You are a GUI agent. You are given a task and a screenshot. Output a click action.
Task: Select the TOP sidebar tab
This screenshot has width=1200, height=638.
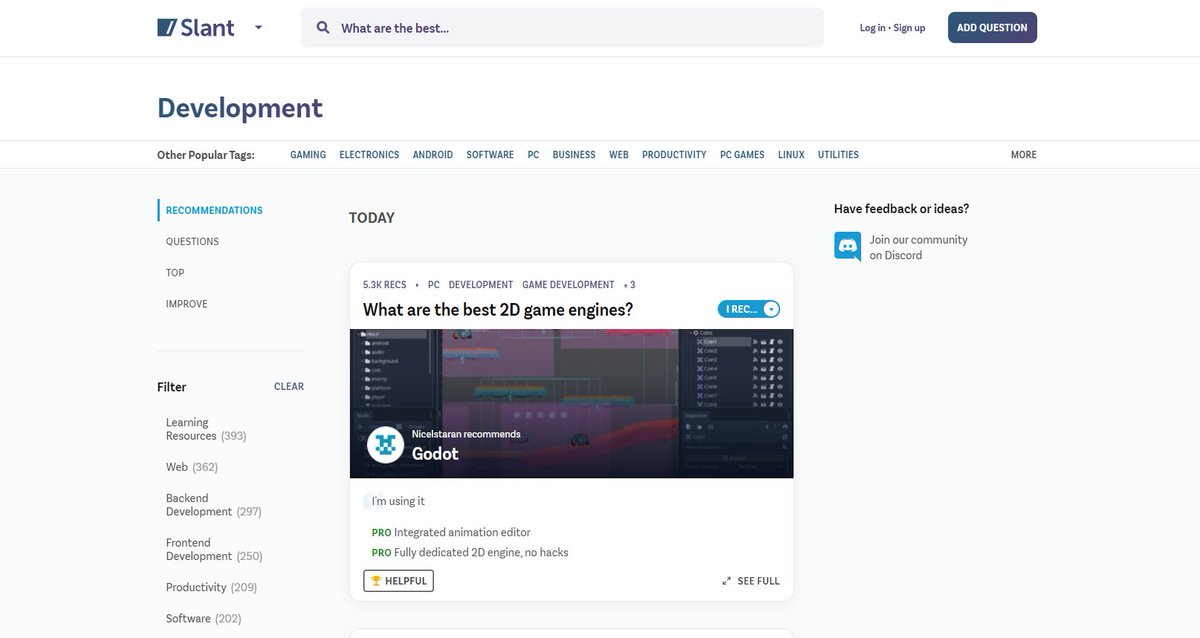coord(175,272)
